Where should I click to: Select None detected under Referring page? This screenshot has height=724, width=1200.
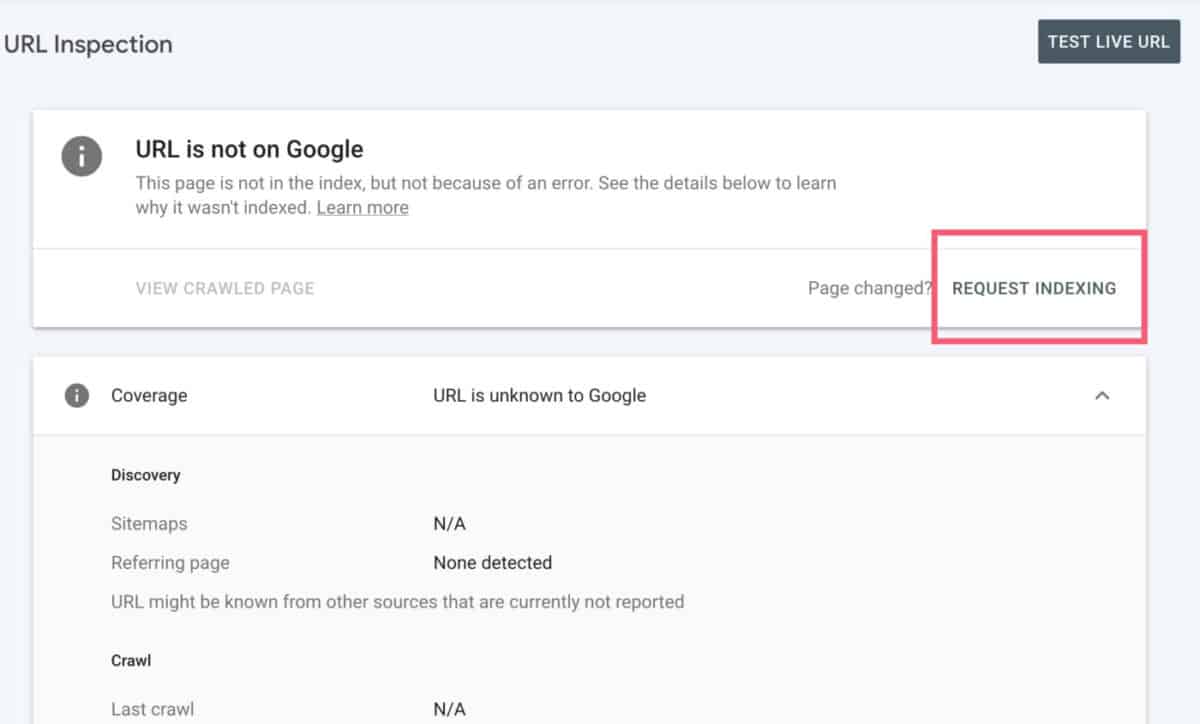[x=491, y=562]
